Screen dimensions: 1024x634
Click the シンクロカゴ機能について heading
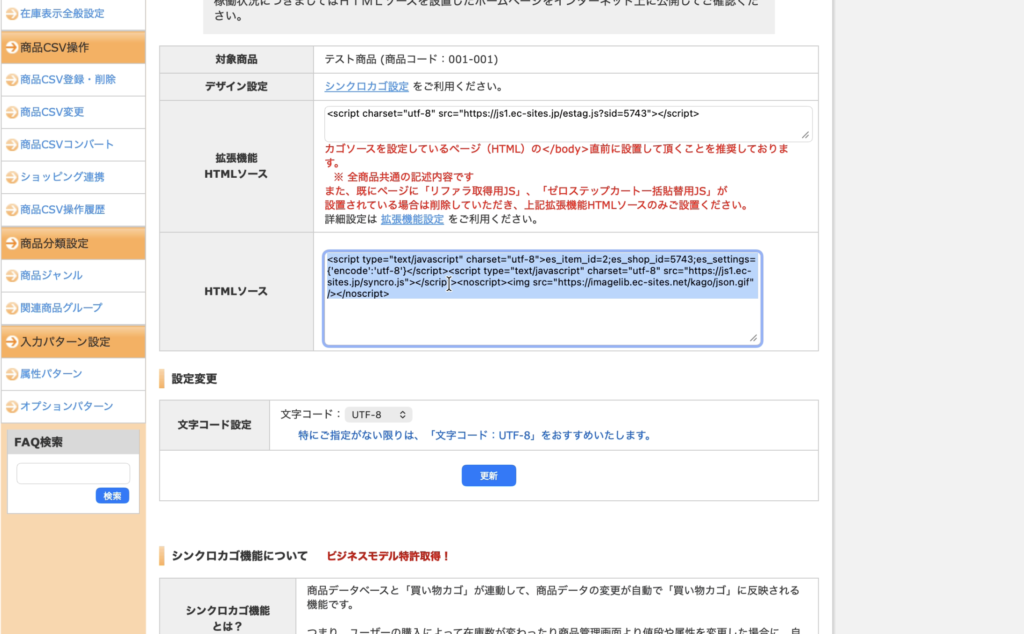pyautogui.click(x=240, y=556)
